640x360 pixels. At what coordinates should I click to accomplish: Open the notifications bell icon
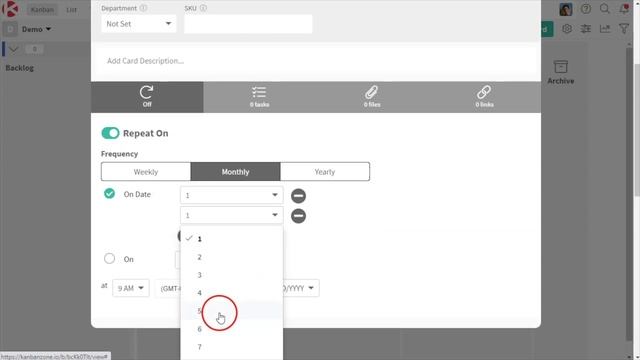point(624,9)
